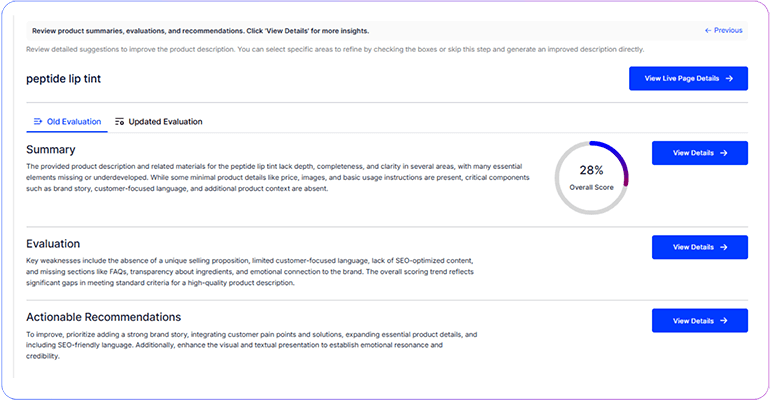Viewport: 770px width, 401px height.
Task: Open View Live Page Details button
Action: tap(688, 79)
